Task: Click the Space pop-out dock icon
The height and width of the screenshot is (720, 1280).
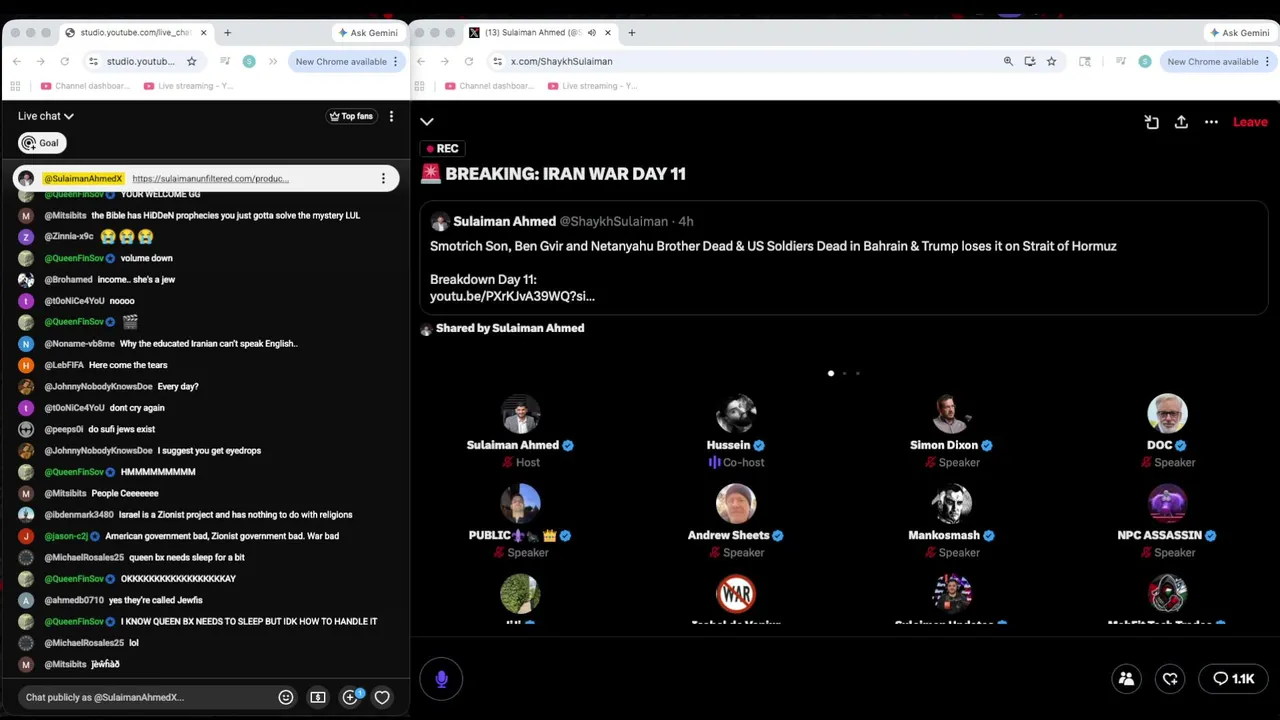Action: 1151,122
